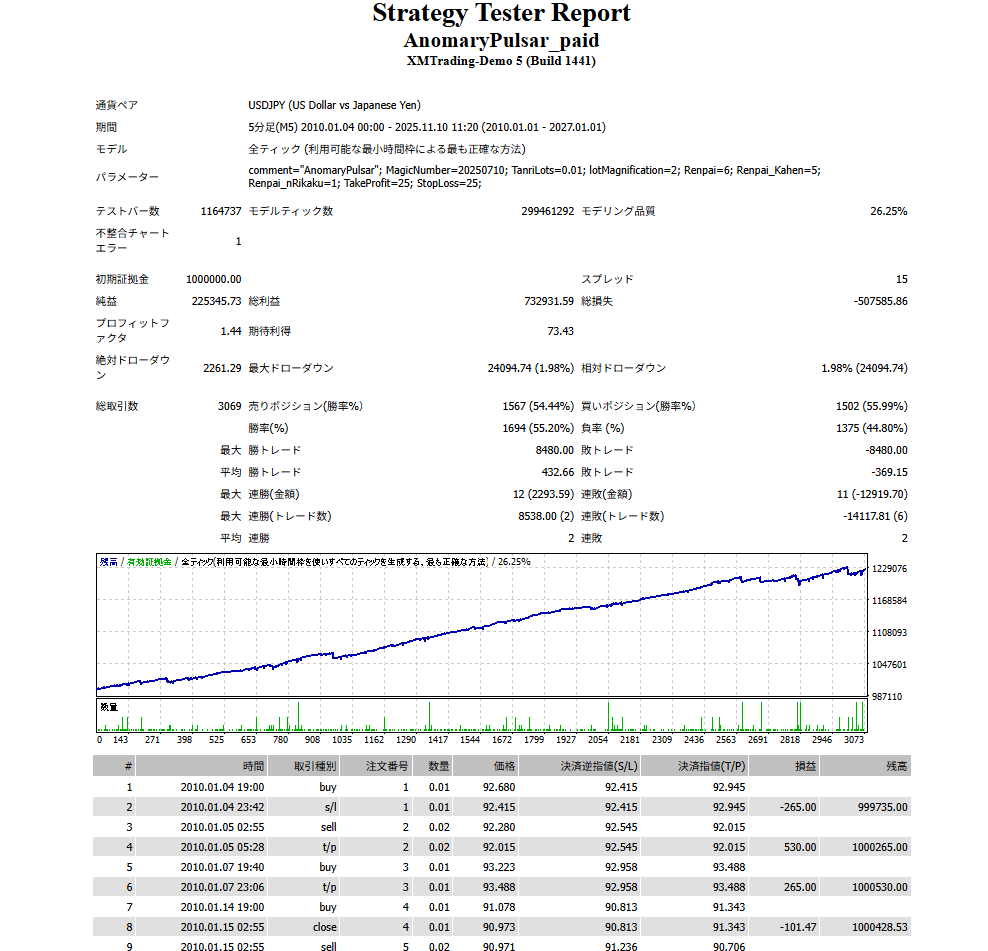Viewport: 988px width, 951px height.
Task: Click the parameters text starting with comment=
Action: [x=534, y=177]
